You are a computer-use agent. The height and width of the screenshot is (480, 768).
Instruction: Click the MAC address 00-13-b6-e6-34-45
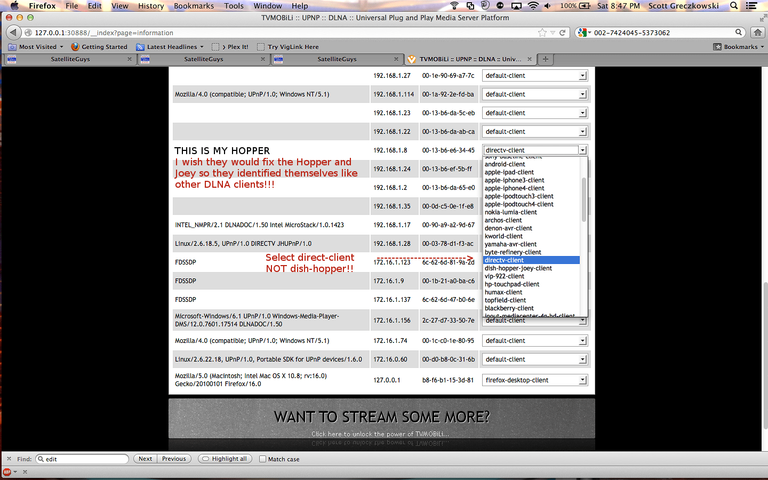tap(448, 150)
